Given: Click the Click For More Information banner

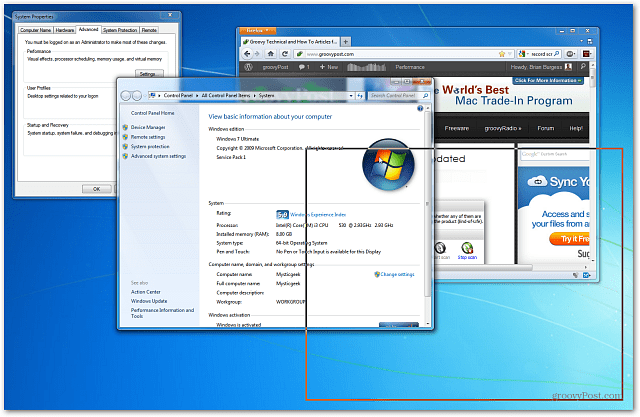Looking at the screenshot, I should click(548, 80).
